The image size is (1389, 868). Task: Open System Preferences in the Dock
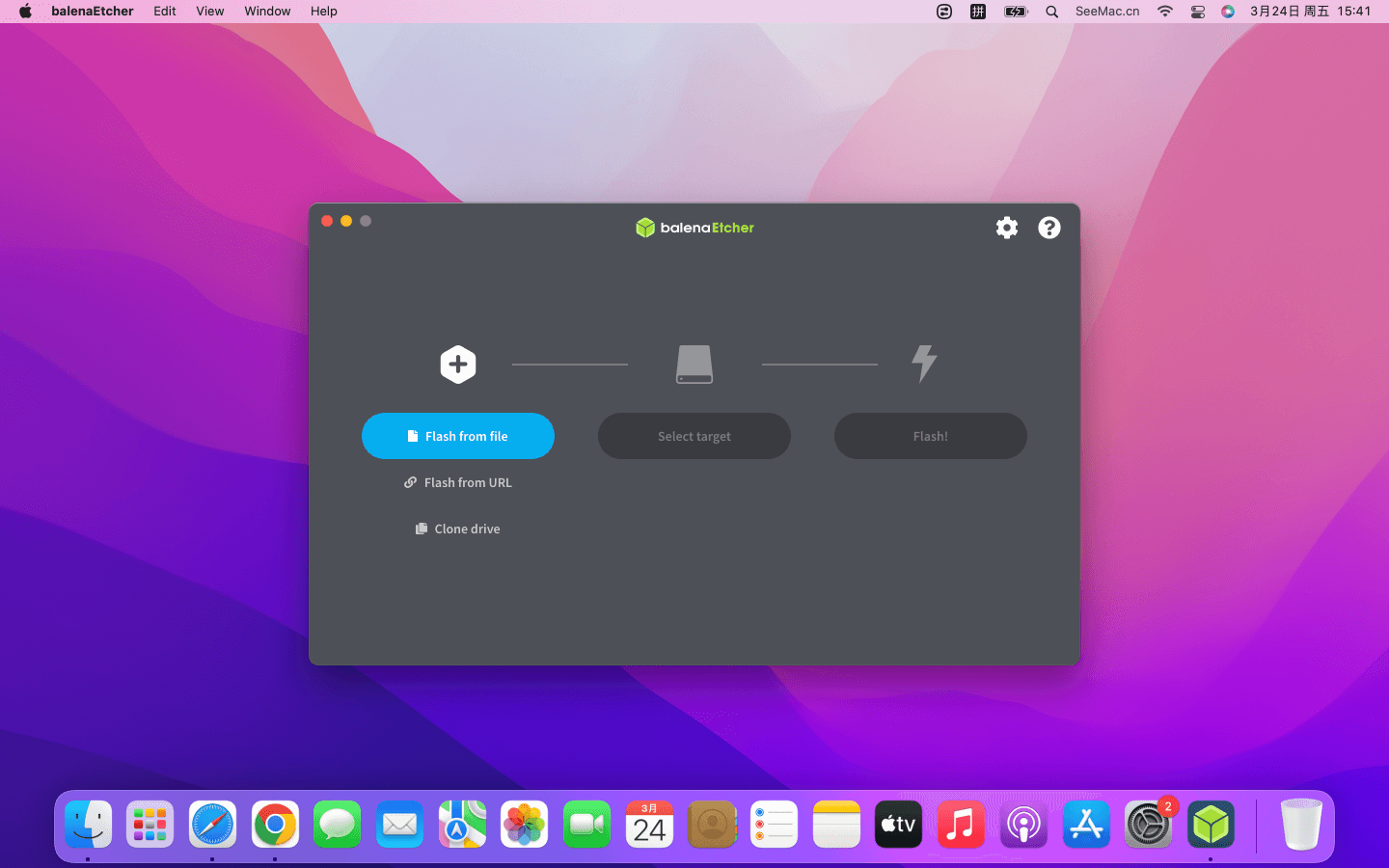[x=1148, y=826]
